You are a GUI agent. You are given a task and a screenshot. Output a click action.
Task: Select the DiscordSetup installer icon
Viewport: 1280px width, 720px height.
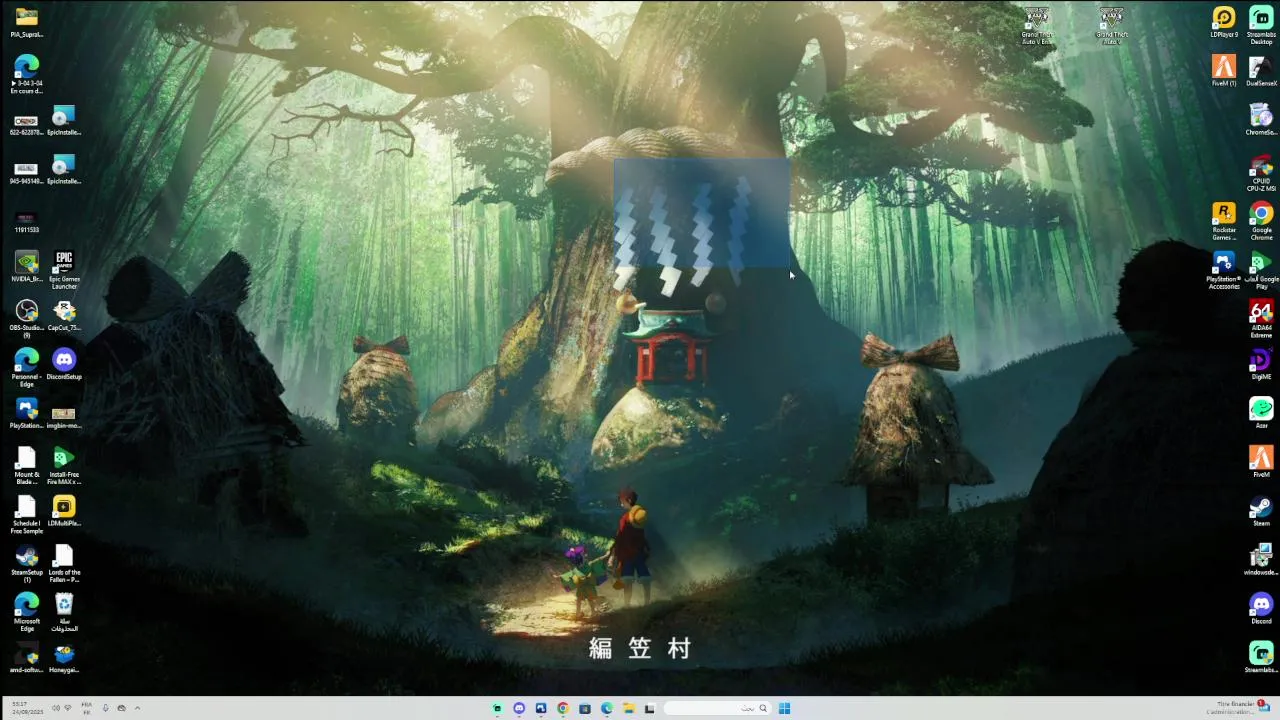(64, 365)
